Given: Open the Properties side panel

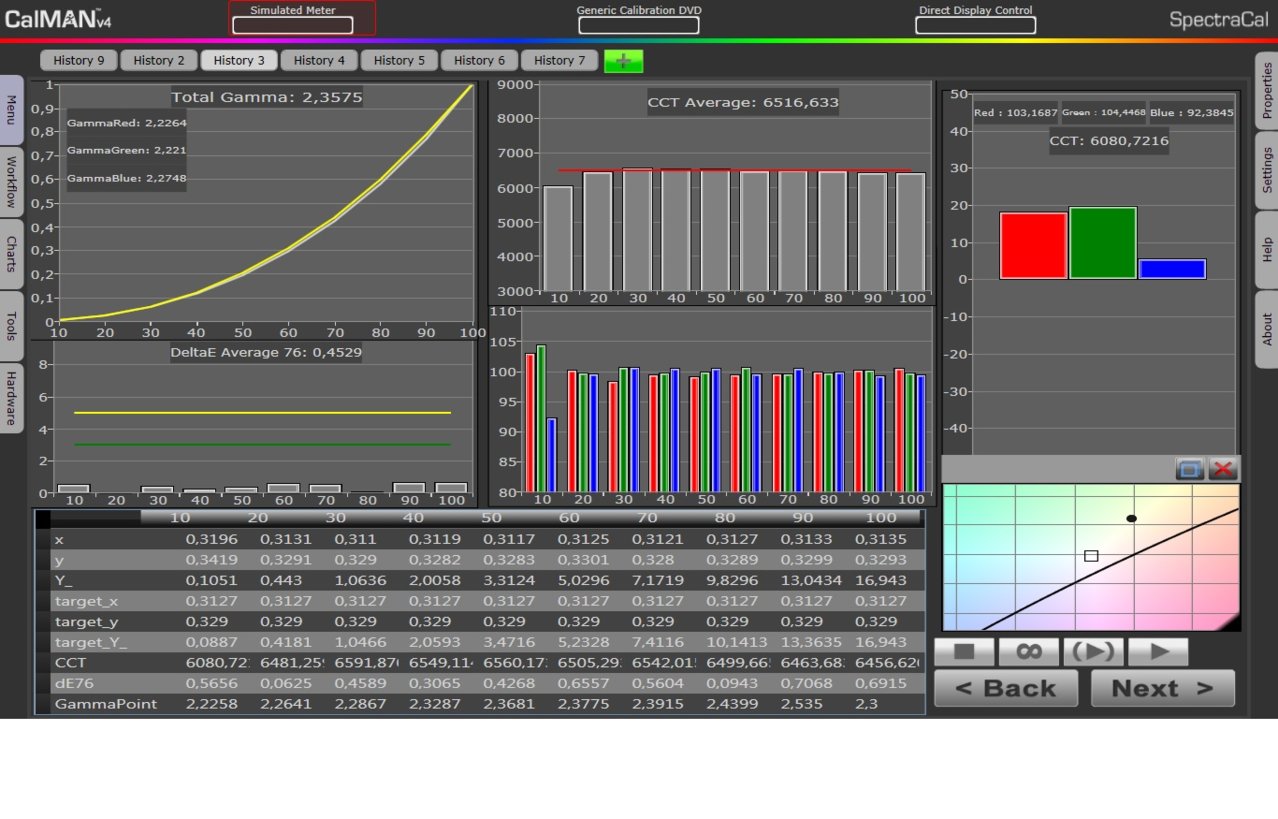Looking at the screenshot, I should [x=1267, y=90].
